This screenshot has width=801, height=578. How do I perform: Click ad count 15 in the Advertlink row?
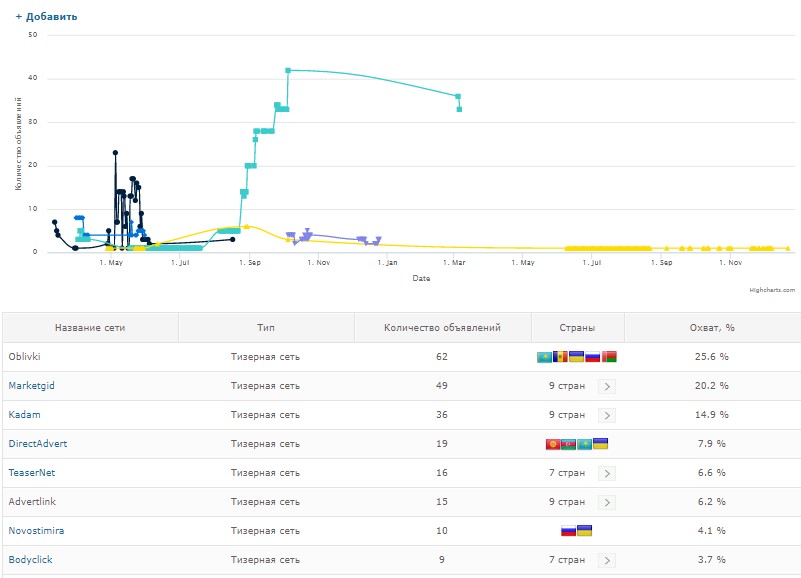tap(442, 501)
